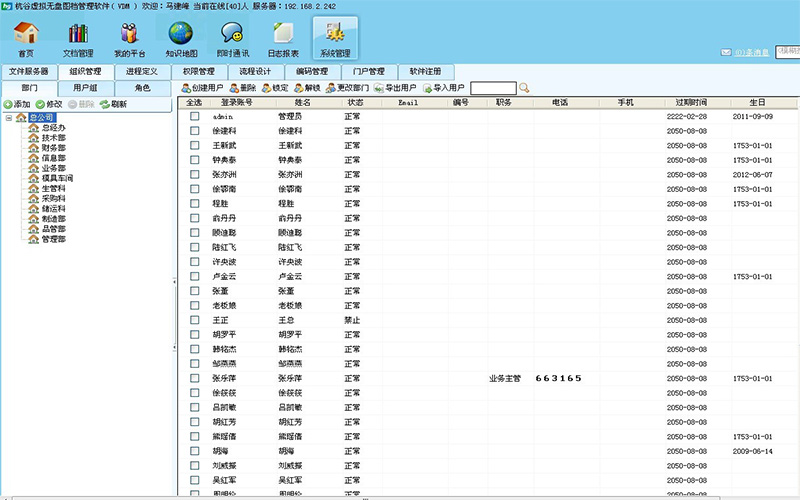Click 解锁 to unlock user
Screen dimensions: 800x500
tap(307, 88)
